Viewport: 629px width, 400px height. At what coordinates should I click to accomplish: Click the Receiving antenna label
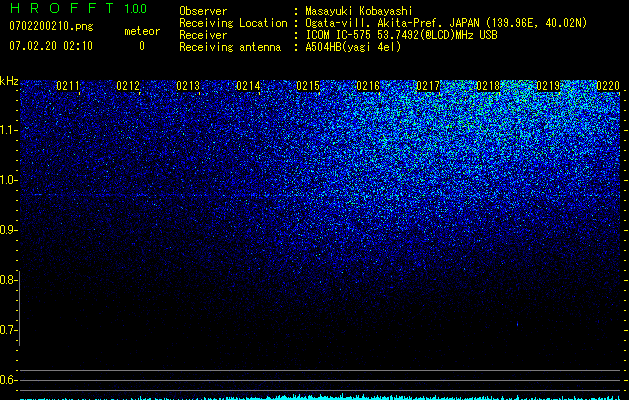point(230,47)
